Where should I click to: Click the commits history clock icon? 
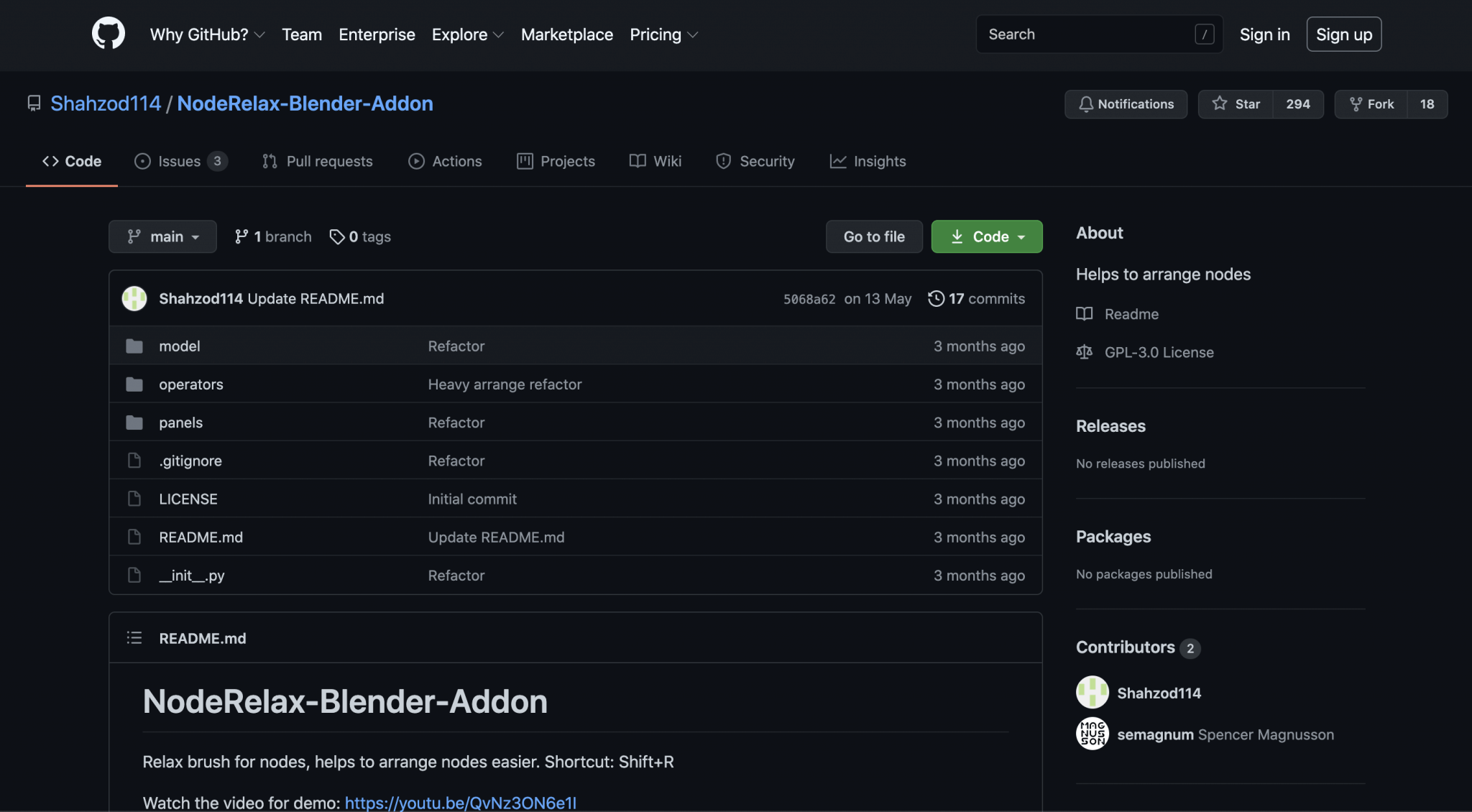[936, 298]
